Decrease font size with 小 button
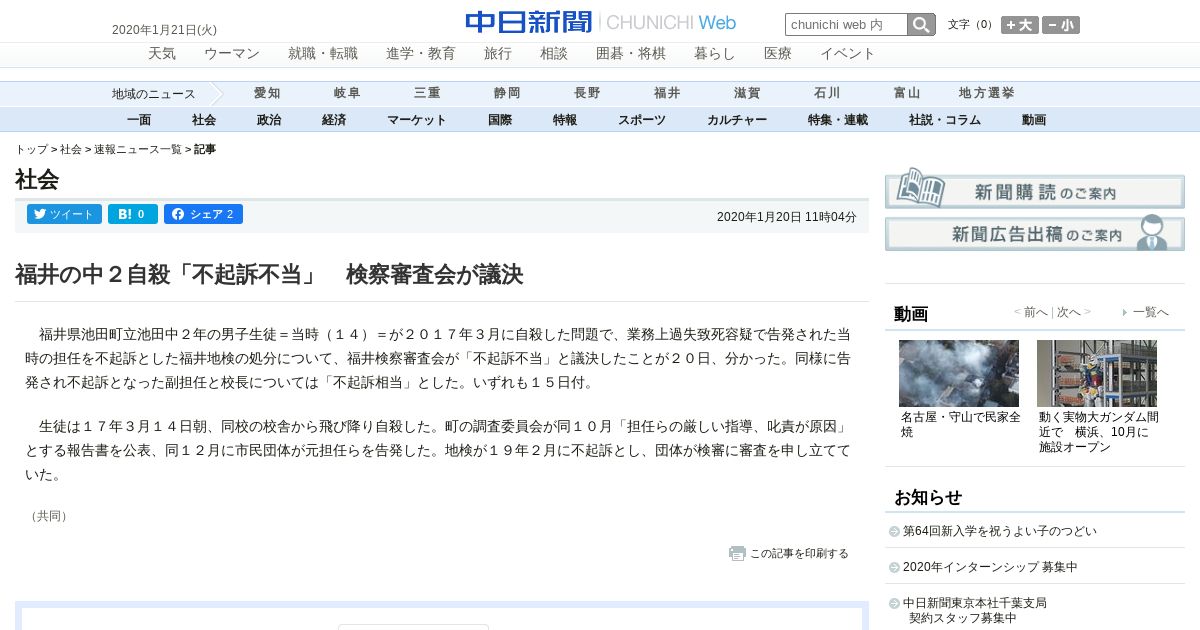The image size is (1200, 630). [1061, 25]
